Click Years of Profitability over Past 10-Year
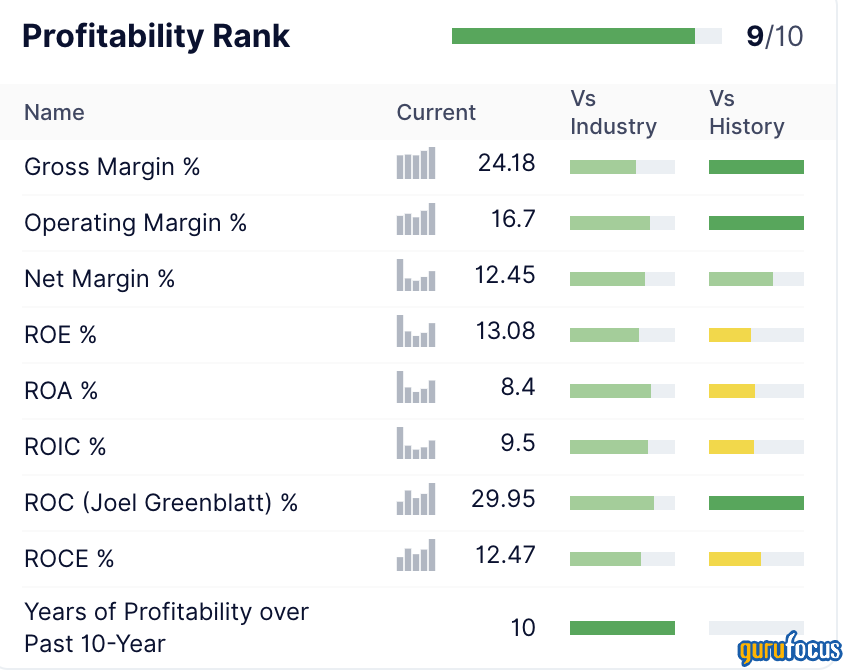This screenshot has height=672, width=848. (166, 627)
